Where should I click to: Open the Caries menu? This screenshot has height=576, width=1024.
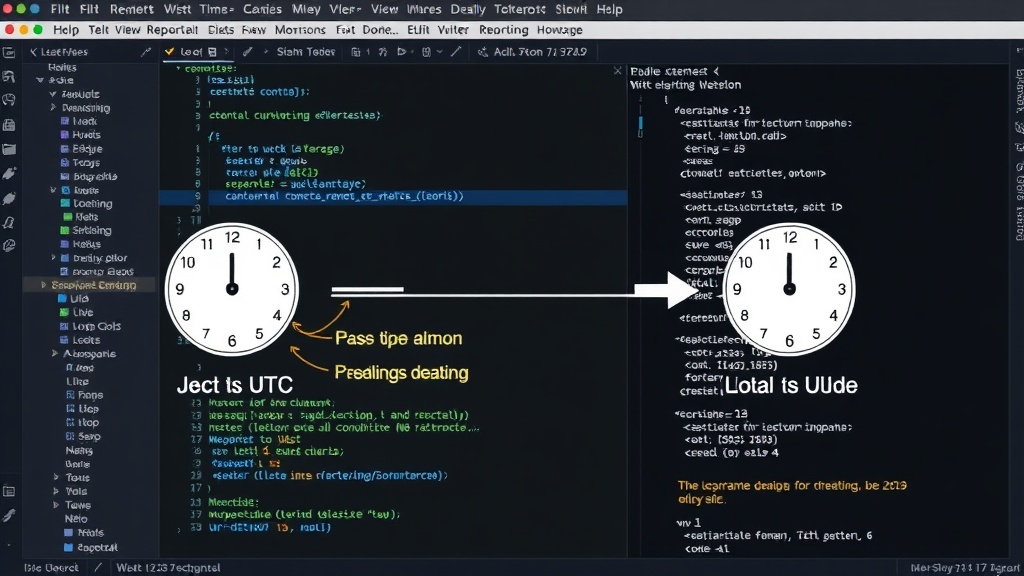click(262, 9)
